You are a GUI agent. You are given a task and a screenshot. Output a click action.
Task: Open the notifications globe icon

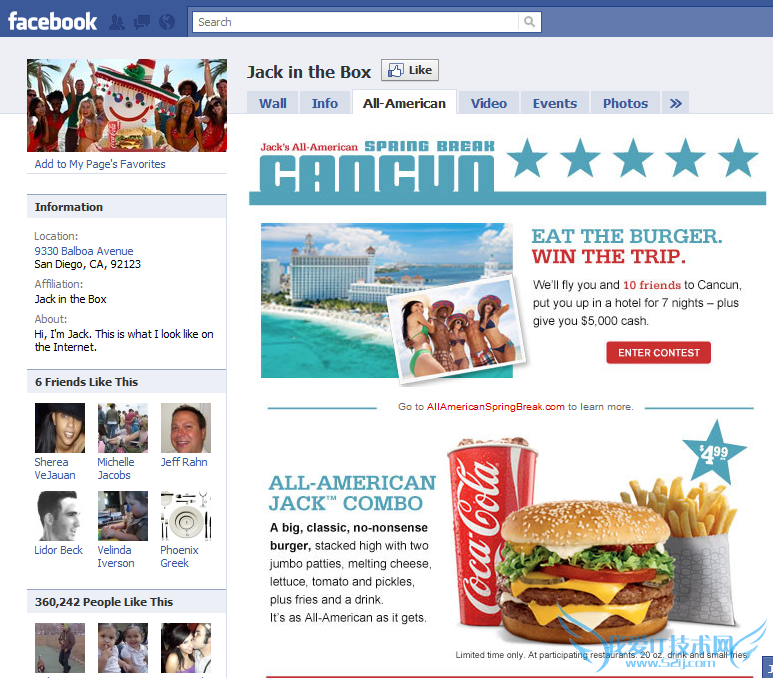coord(167,22)
